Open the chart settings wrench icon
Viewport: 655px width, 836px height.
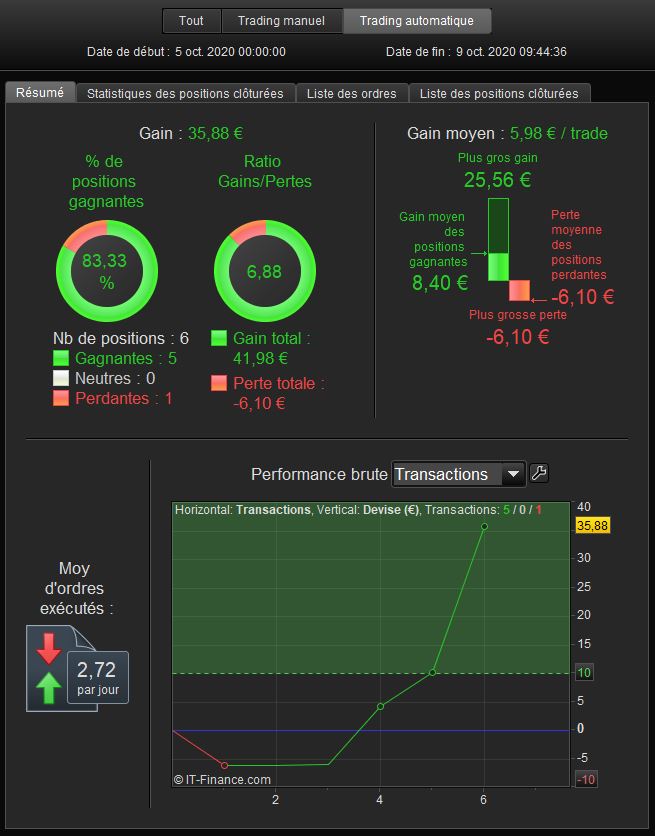click(538, 473)
